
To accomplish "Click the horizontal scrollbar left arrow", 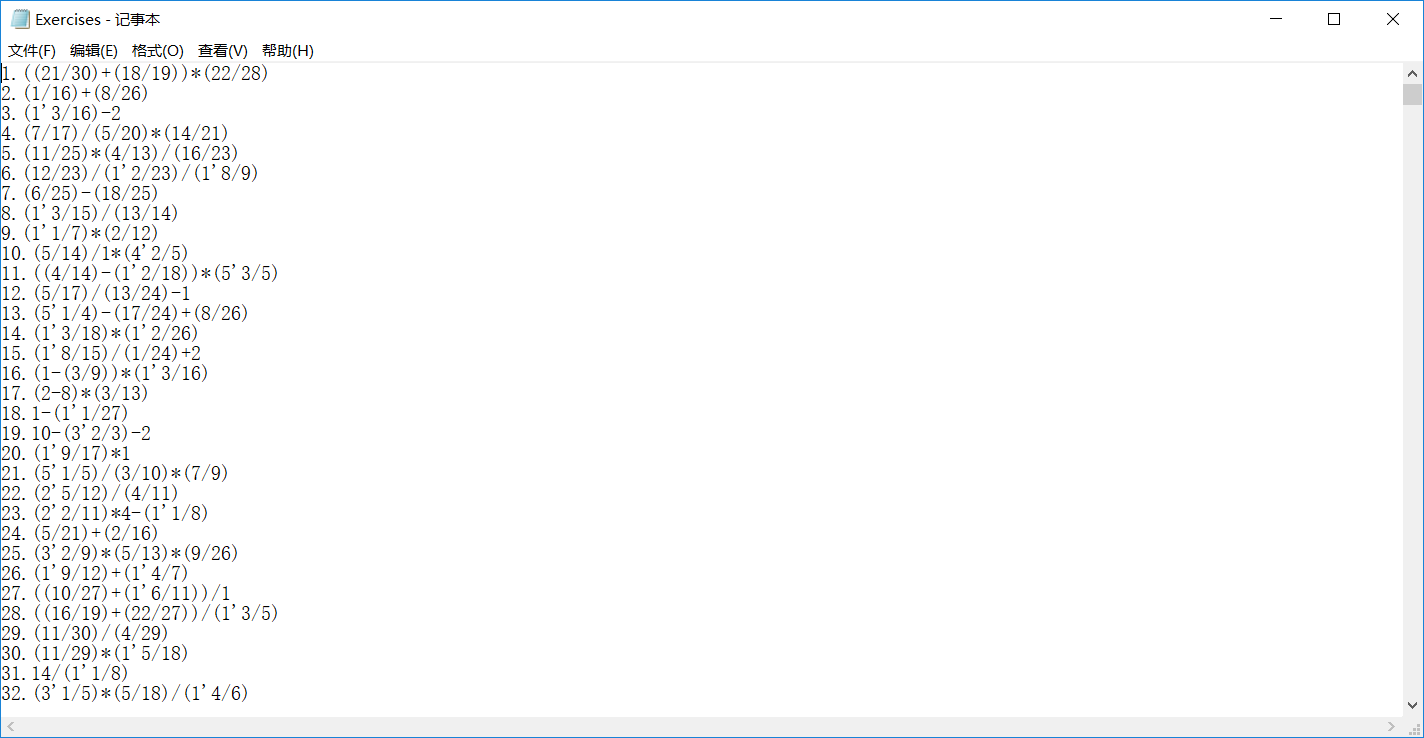I will point(11,727).
